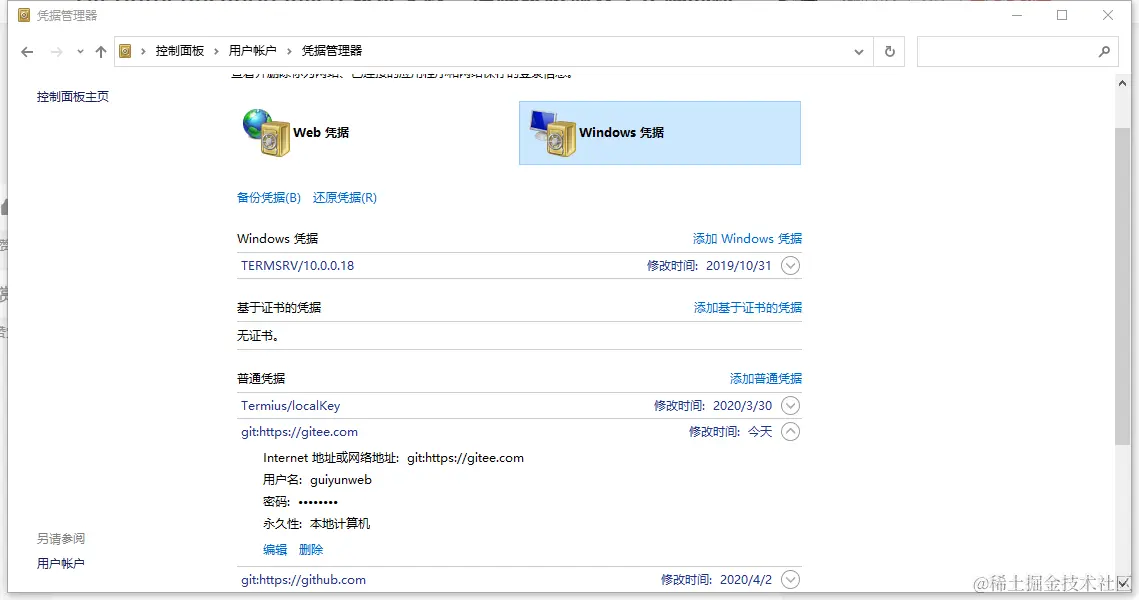Click the 凭据管理器 breadcrumb
Image resolution: width=1139 pixels, height=600 pixels.
[x=331, y=51]
